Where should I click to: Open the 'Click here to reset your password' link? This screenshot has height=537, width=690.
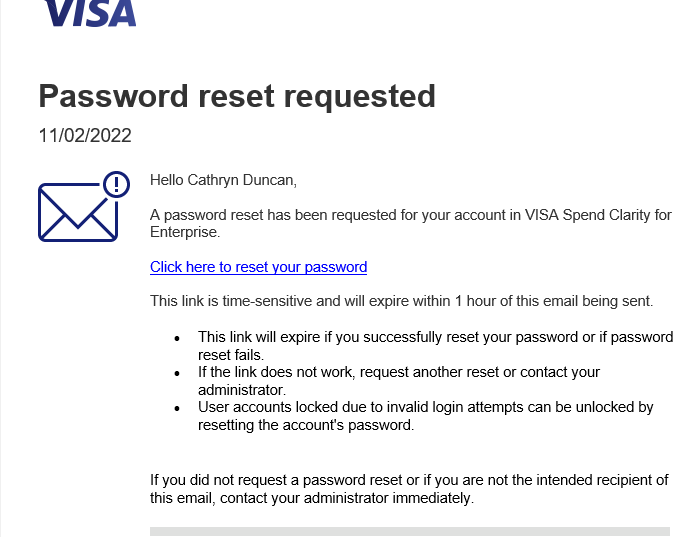[x=258, y=267]
